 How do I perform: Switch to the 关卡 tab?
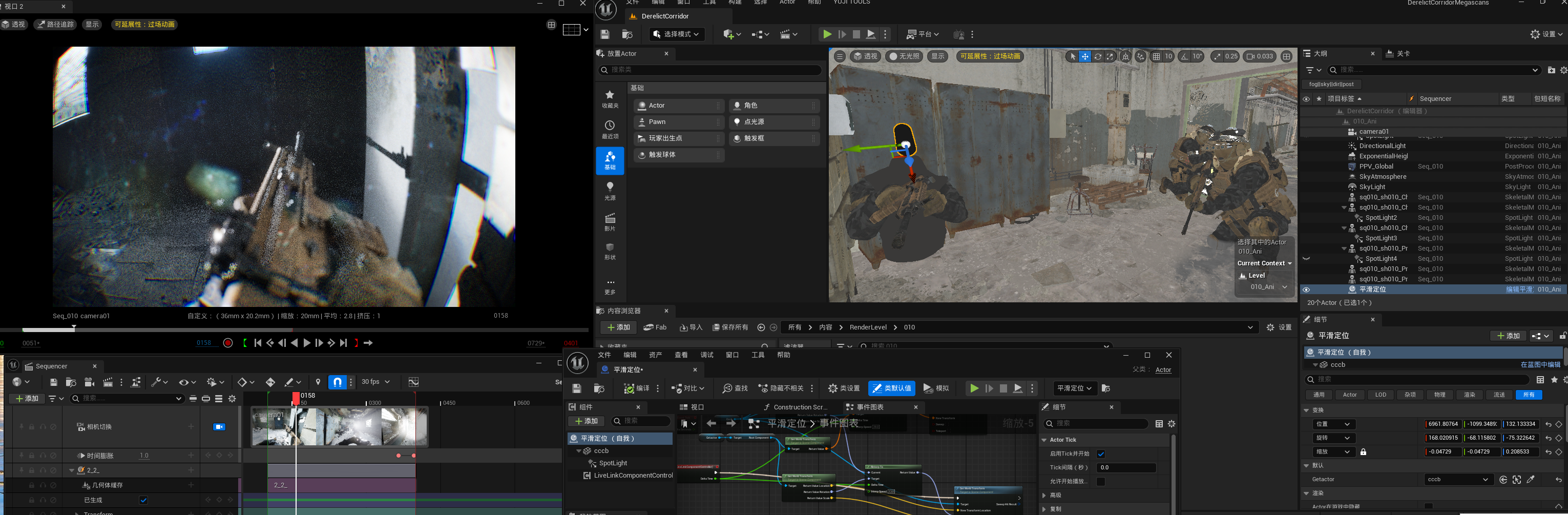pos(1398,54)
